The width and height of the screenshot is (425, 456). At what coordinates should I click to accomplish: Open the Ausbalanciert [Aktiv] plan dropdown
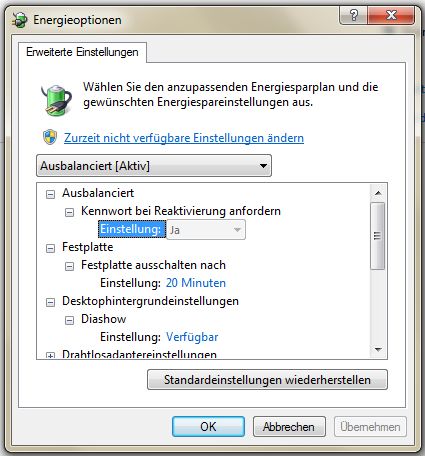click(154, 165)
